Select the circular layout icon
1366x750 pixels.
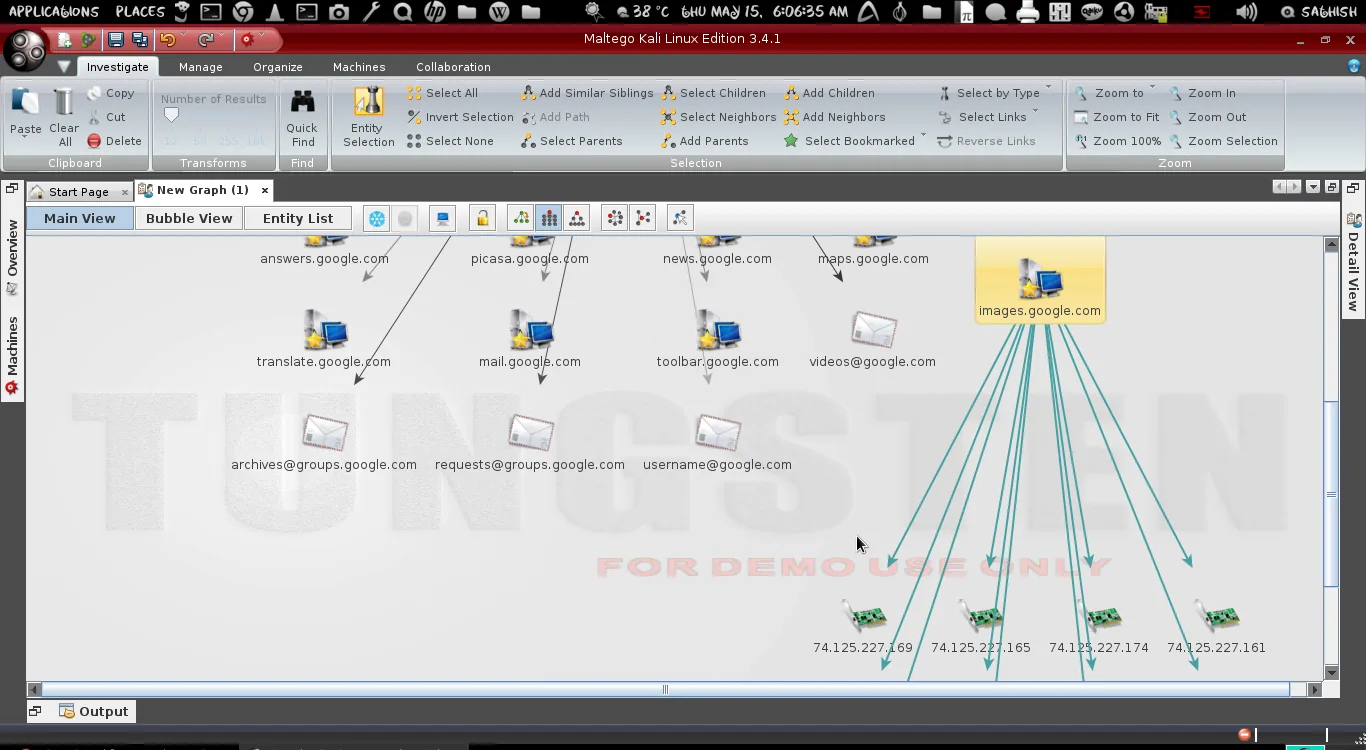615,218
